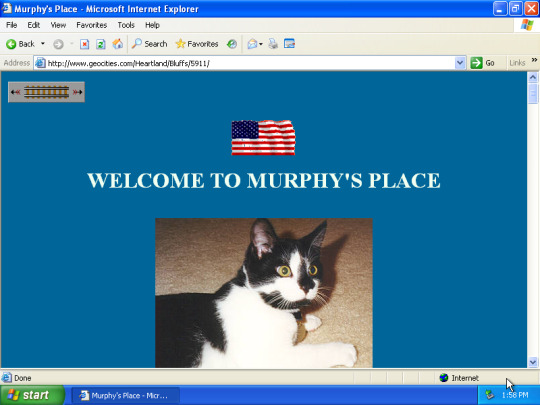
Task: Click the Start button
Action: pos(32,395)
